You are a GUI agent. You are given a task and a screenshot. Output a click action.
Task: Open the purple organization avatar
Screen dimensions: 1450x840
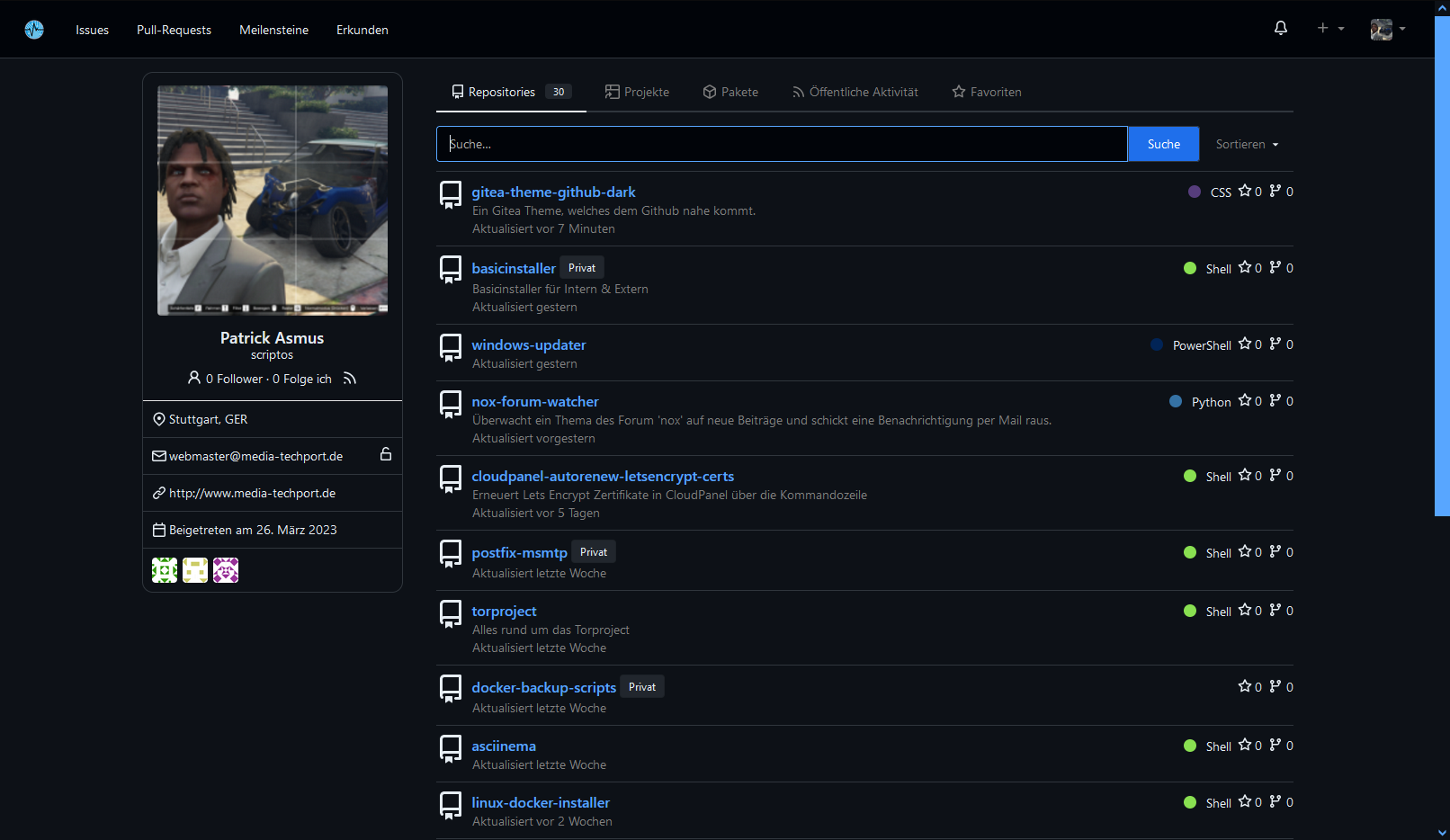226,570
